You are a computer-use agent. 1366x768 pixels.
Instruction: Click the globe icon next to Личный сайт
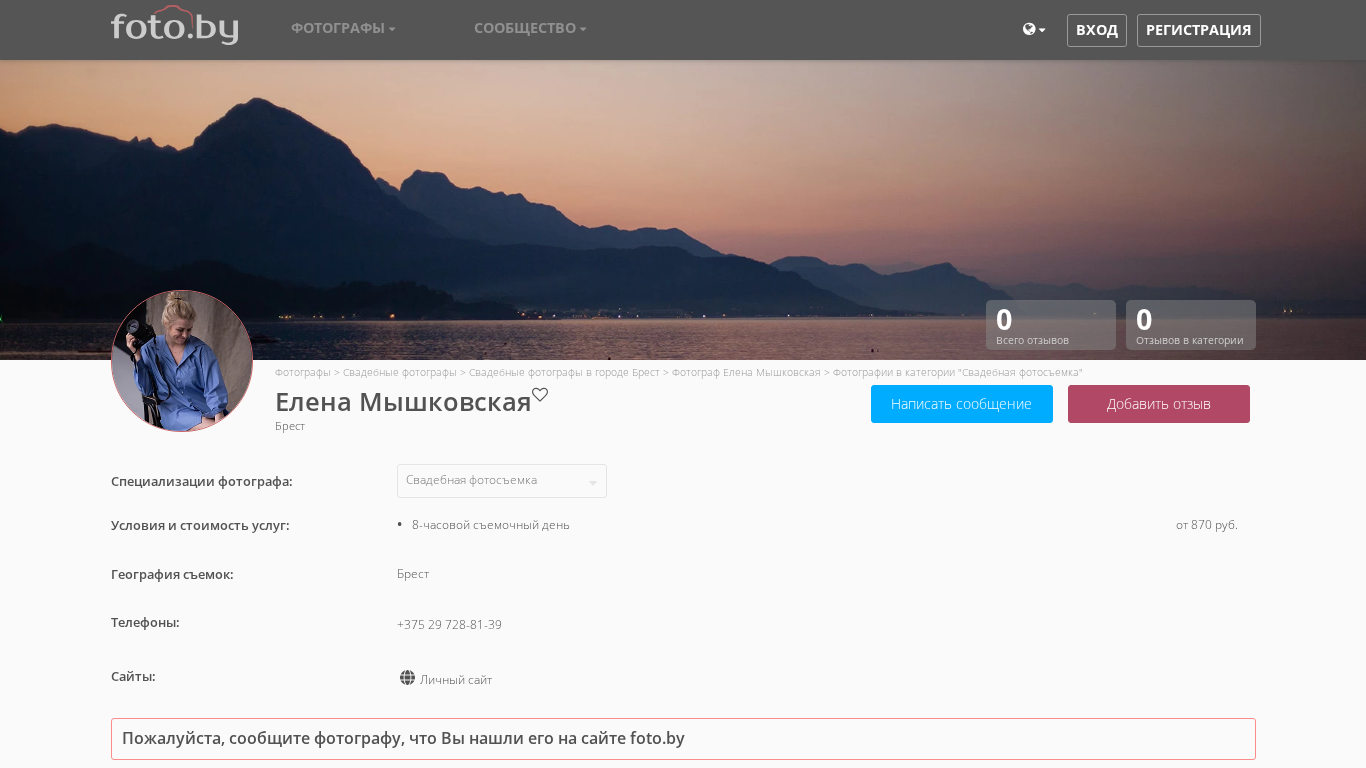click(407, 678)
